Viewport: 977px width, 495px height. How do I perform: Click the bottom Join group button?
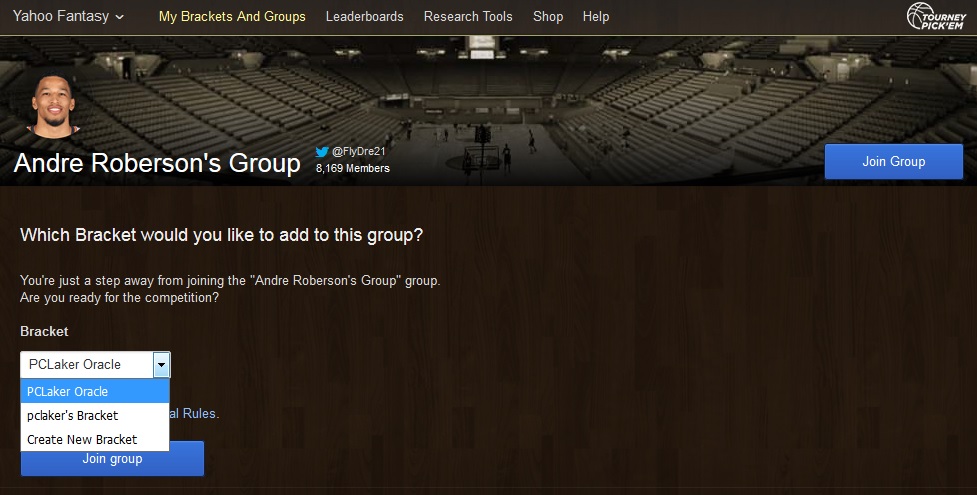[112, 459]
